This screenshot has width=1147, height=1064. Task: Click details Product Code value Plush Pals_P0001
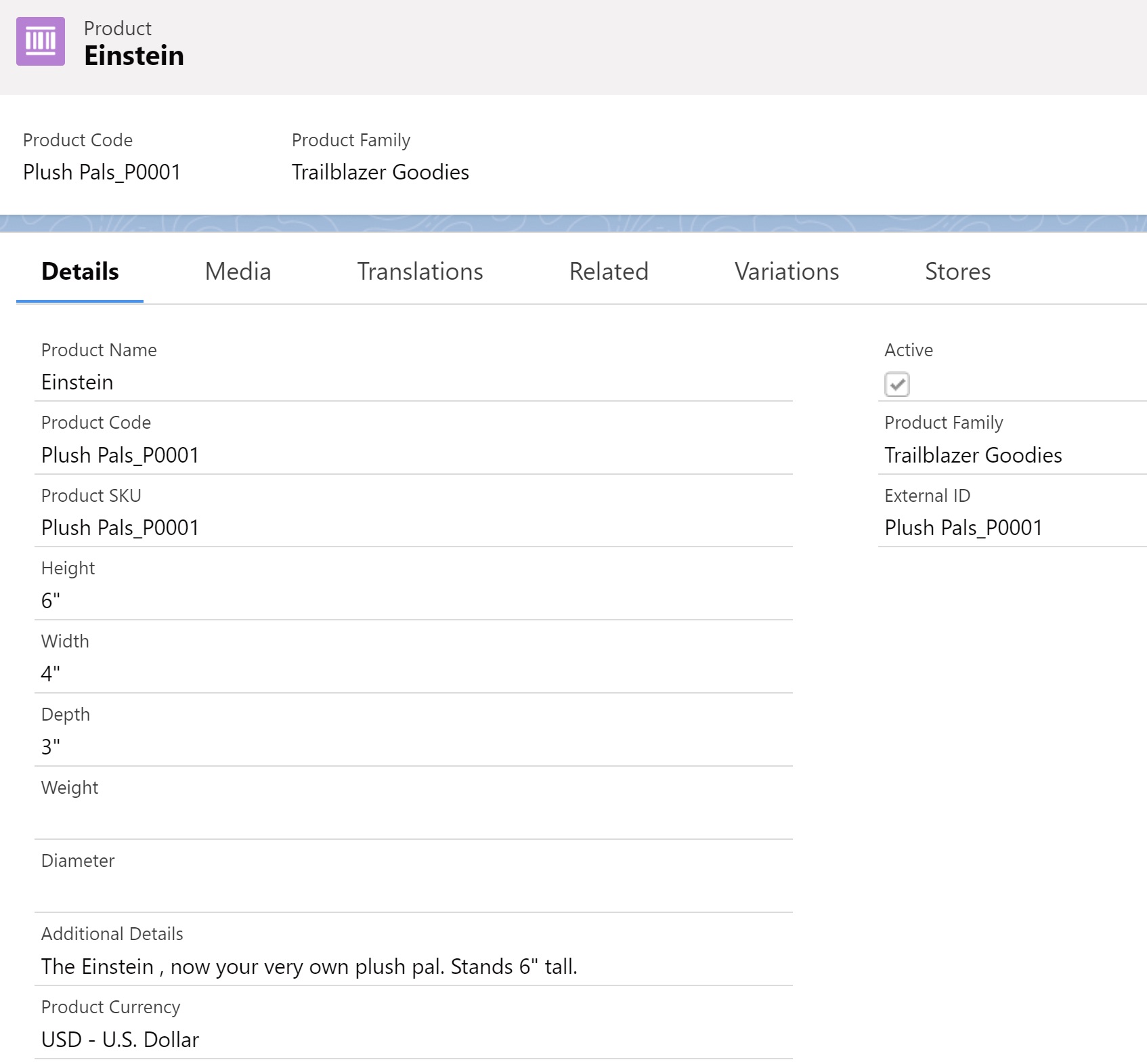(x=120, y=455)
